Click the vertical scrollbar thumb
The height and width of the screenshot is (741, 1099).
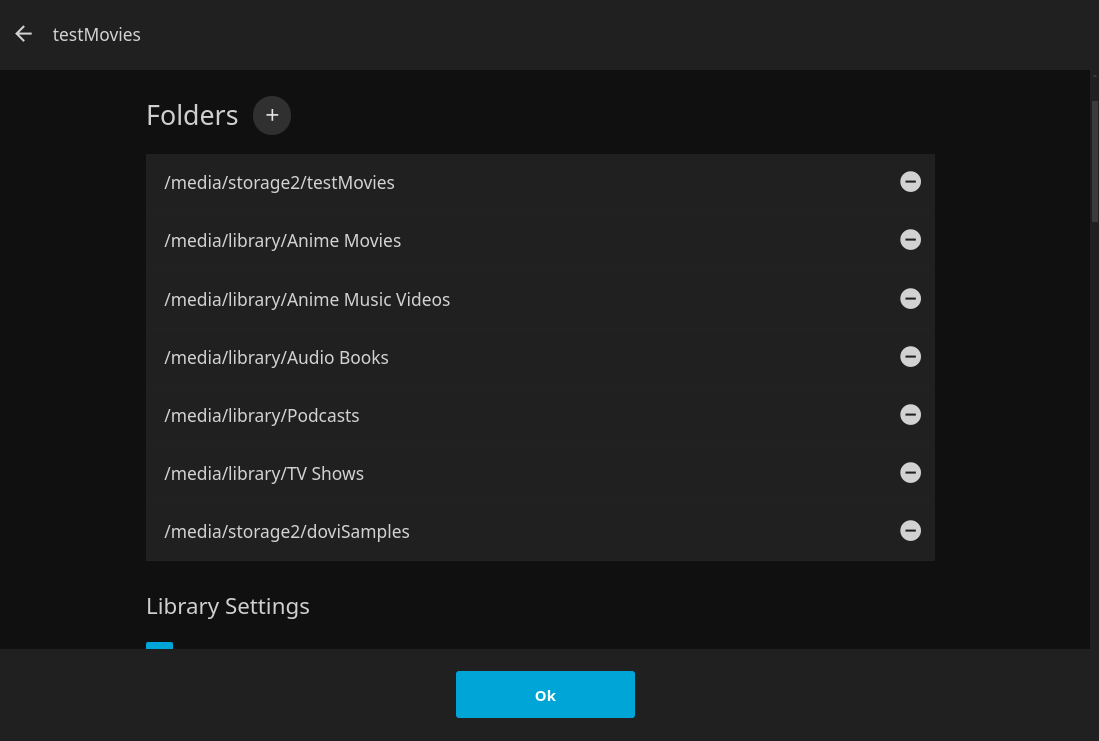click(x=1094, y=160)
